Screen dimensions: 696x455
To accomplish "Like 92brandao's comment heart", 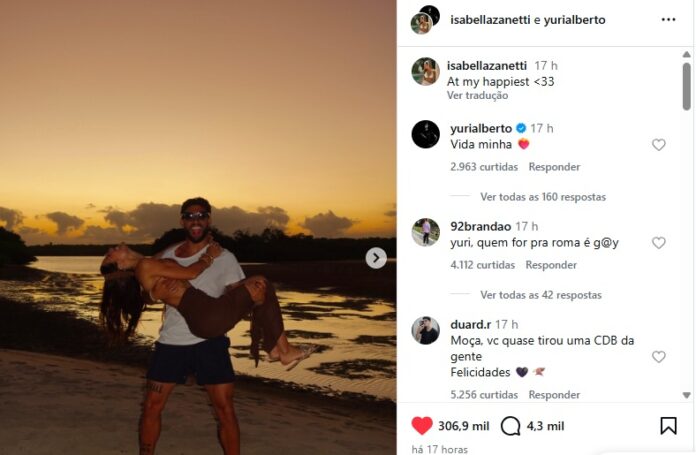I will pyautogui.click(x=658, y=243).
